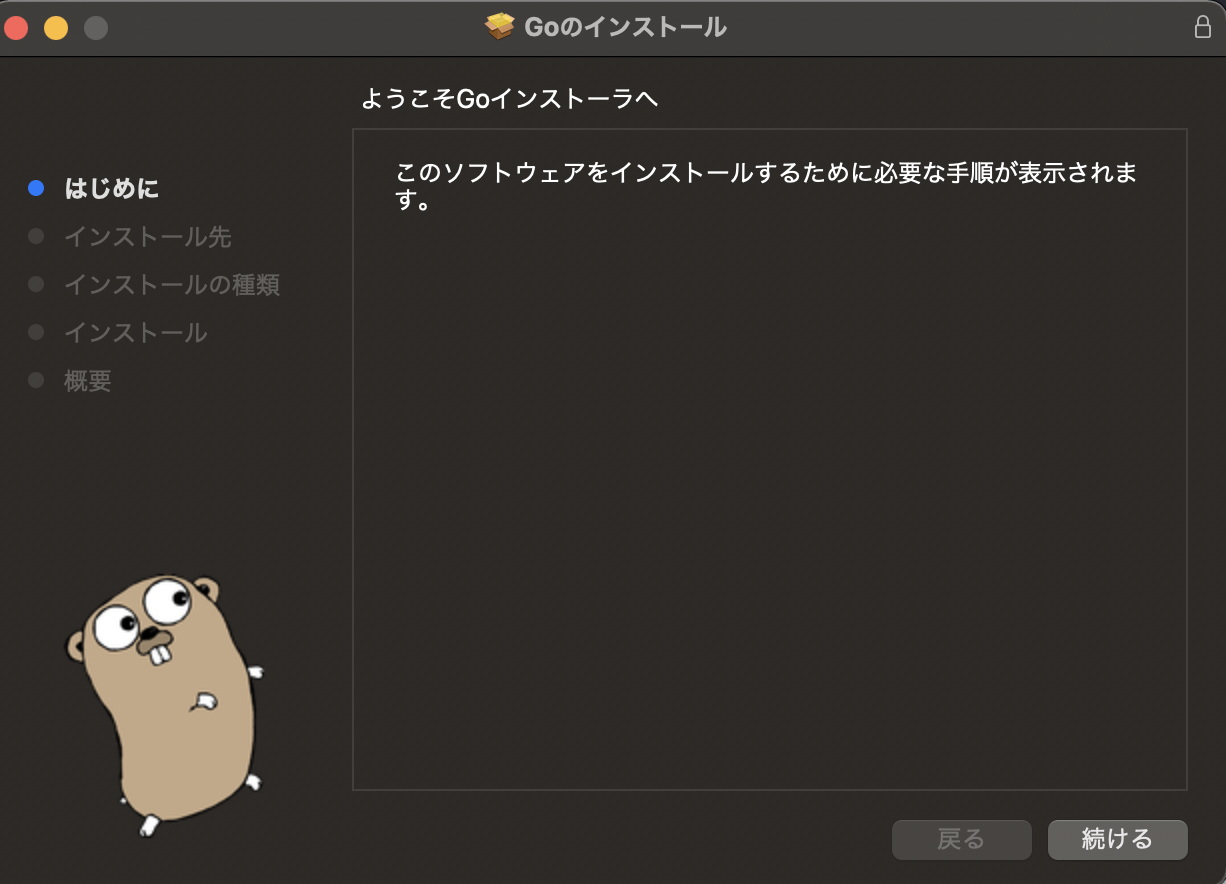Select the blue bullet next to はじめに

pos(37,188)
